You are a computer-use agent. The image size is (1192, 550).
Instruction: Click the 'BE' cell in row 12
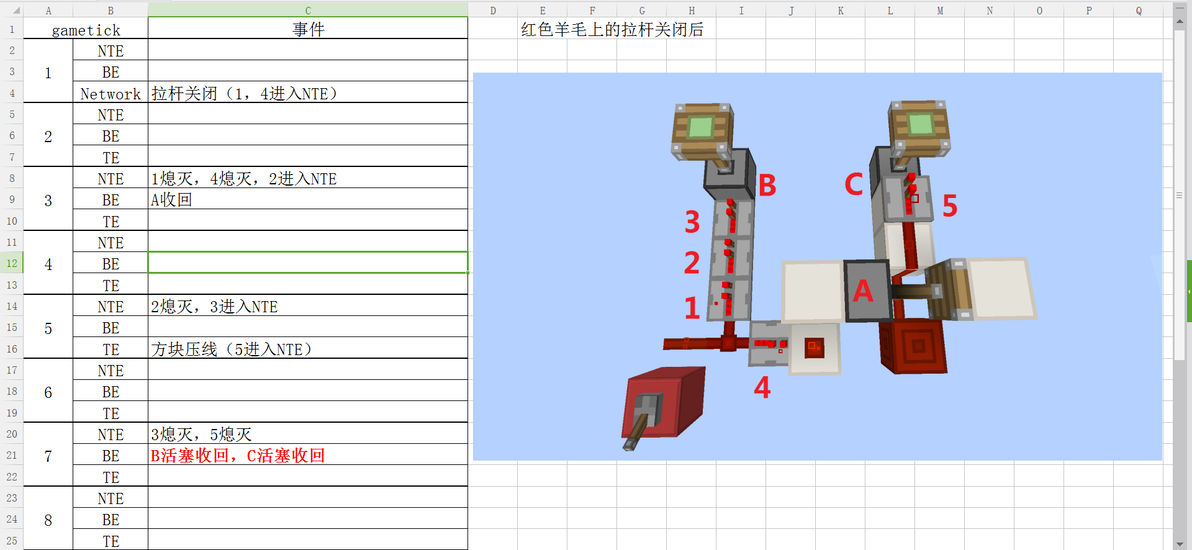click(110, 263)
